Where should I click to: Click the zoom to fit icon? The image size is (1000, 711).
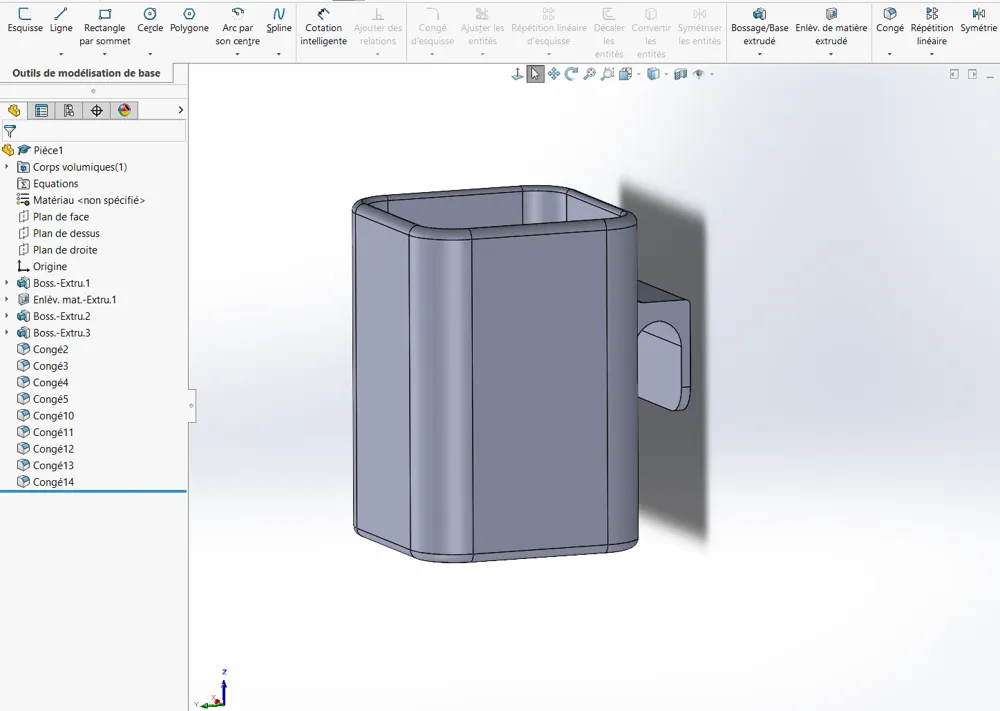tap(589, 73)
